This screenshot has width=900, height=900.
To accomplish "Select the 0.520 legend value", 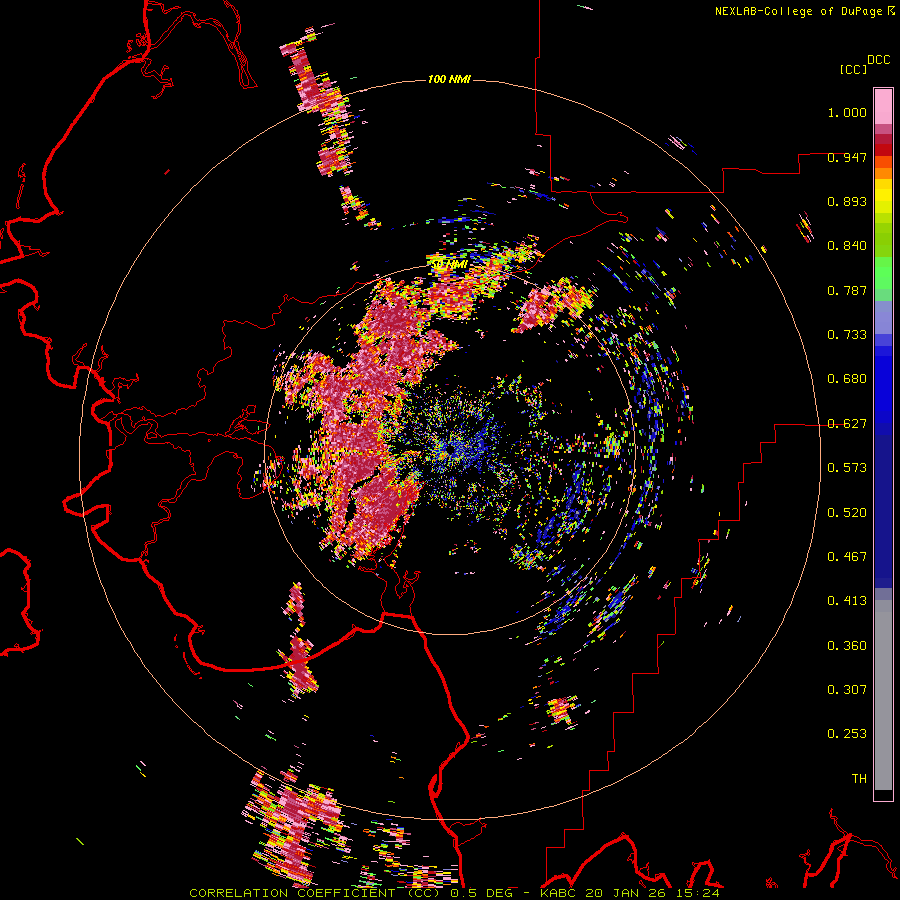I will point(847,513).
